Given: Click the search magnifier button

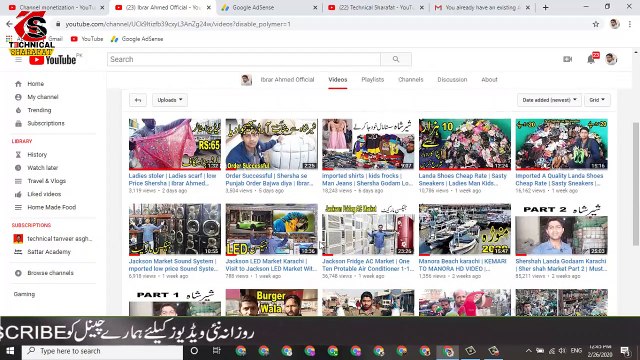Looking at the screenshot, I should [x=396, y=59].
